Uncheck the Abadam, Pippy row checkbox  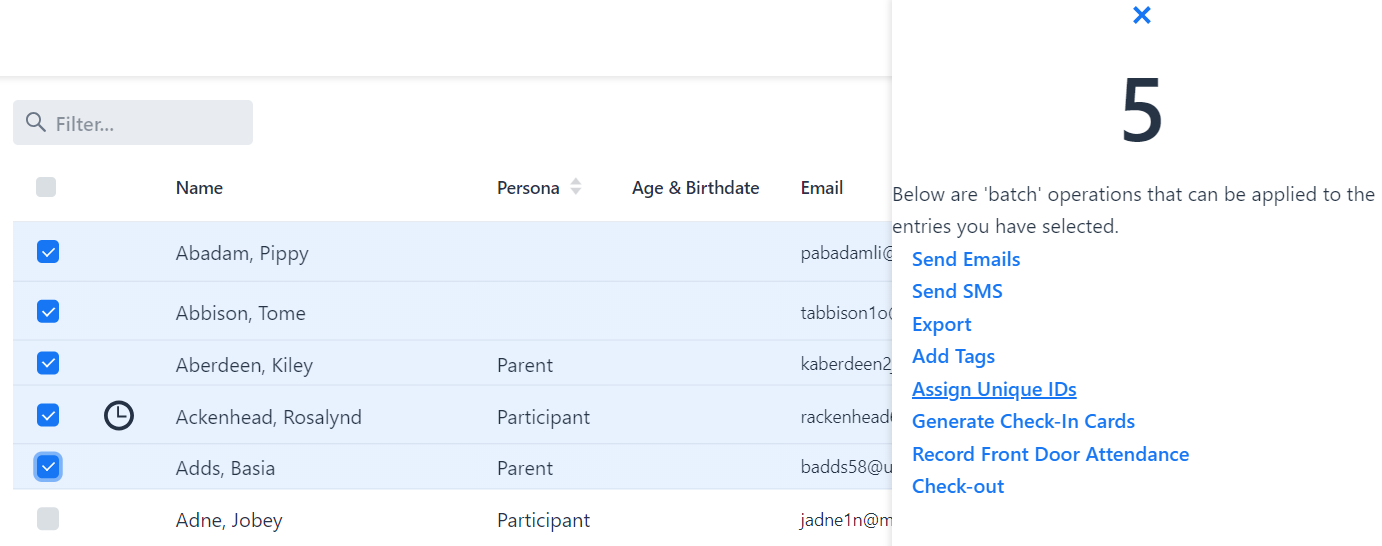tap(48, 252)
